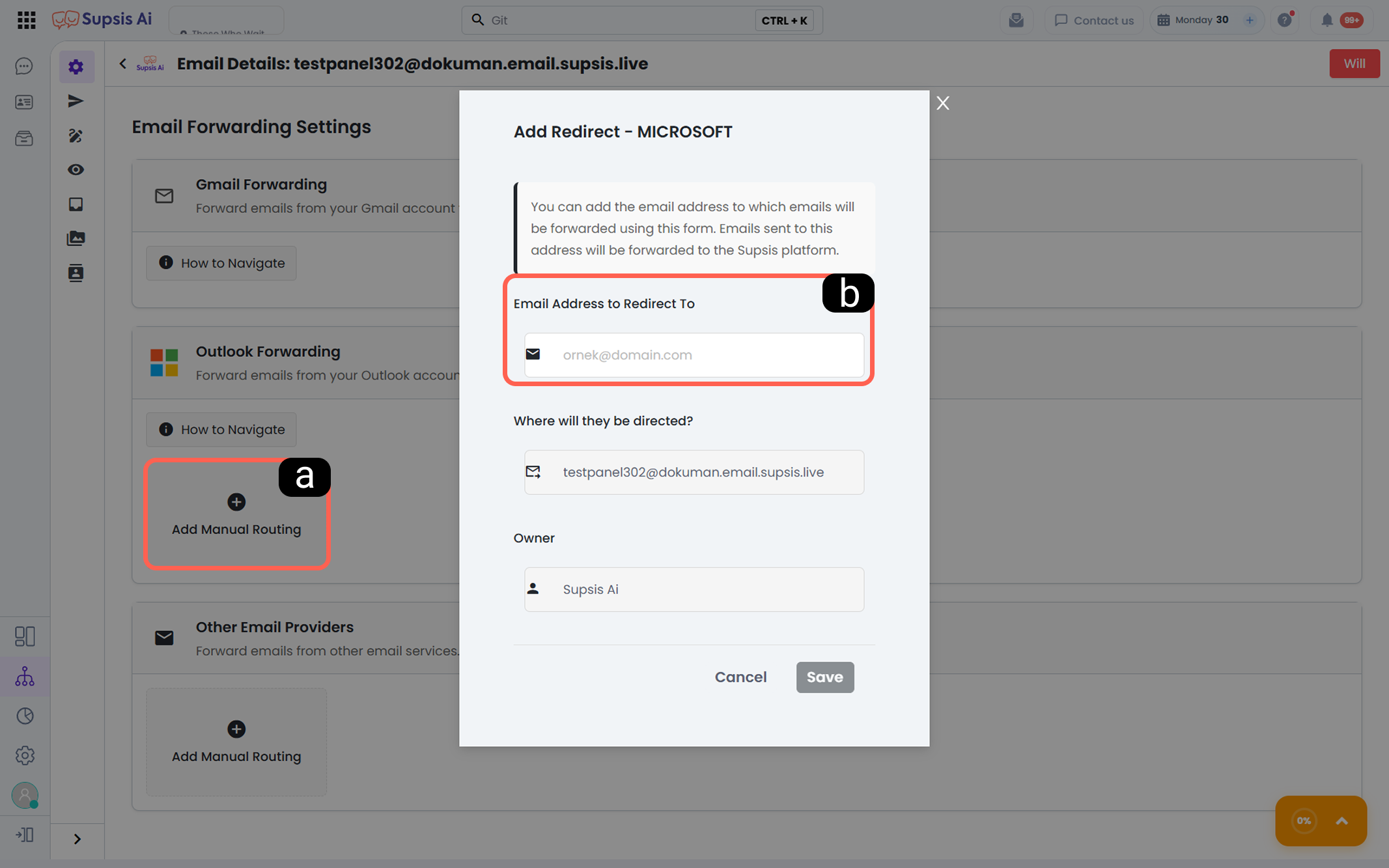Viewport: 1389px width, 868px height.
Task: Click the directed-to address field
Action: point(694,472)
